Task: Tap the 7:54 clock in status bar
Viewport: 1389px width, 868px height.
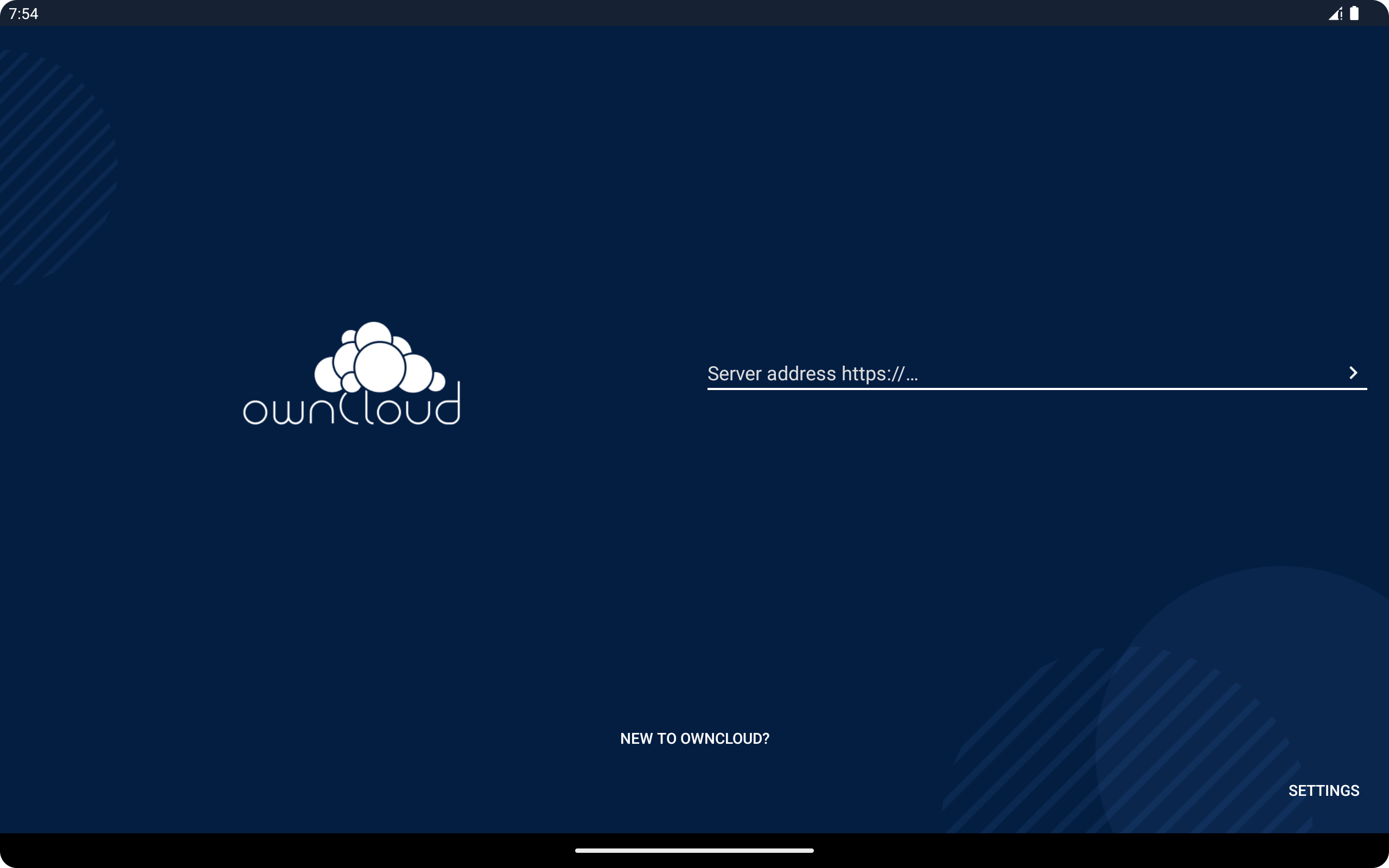Action: coord(23,13)
